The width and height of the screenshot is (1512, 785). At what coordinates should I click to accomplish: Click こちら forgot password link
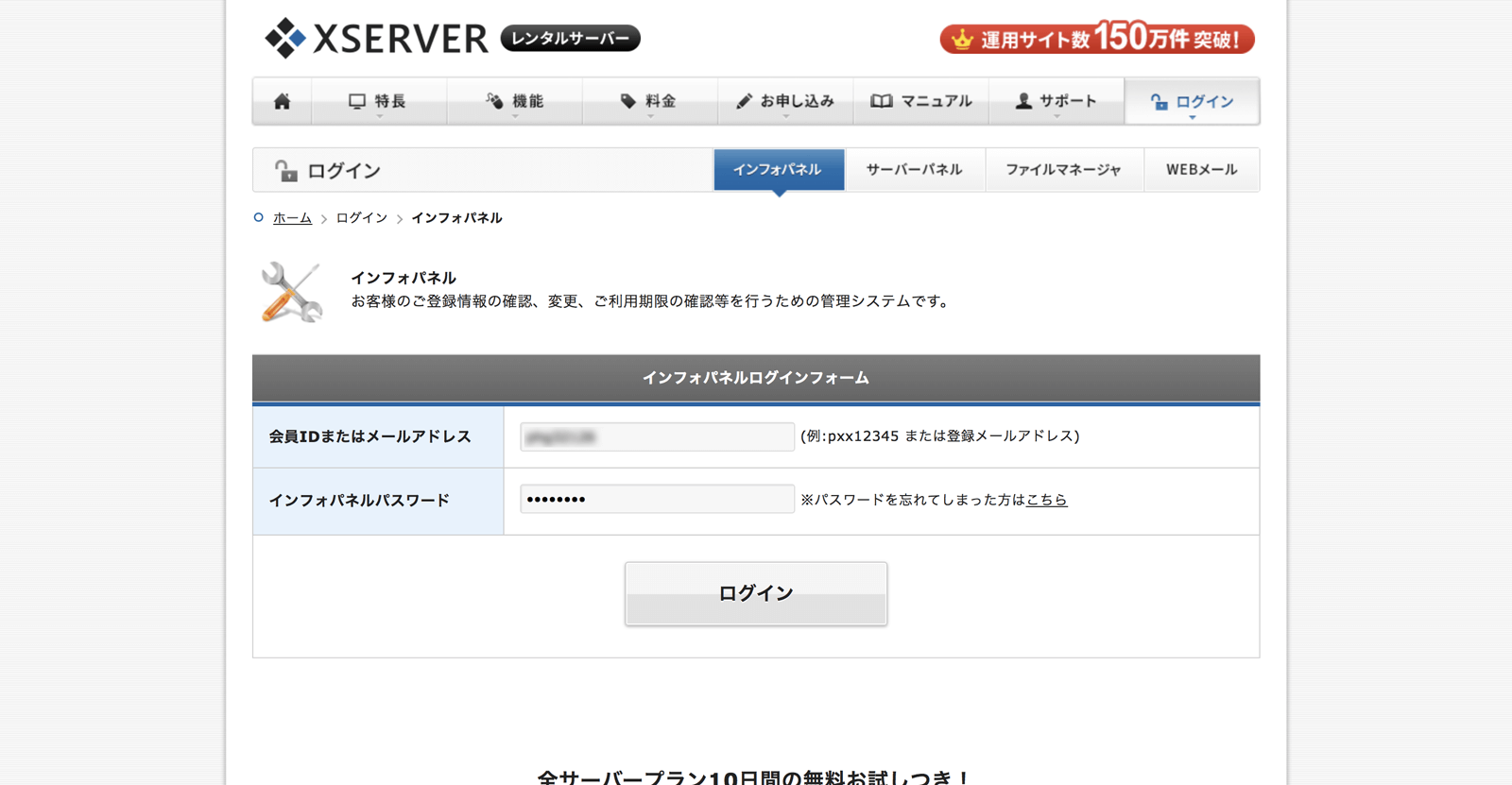point(1047,500)
